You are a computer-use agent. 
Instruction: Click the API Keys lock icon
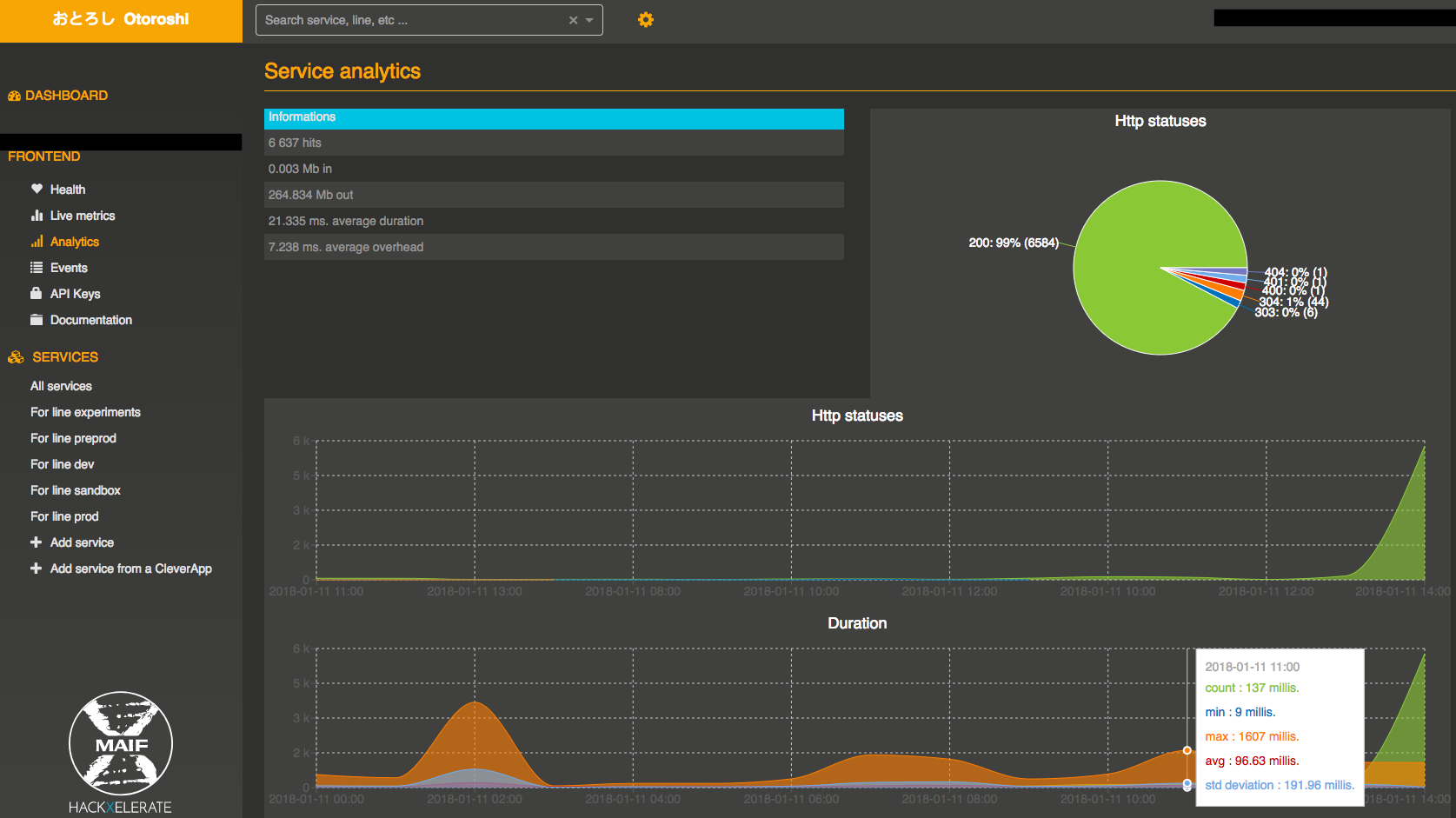37,293
